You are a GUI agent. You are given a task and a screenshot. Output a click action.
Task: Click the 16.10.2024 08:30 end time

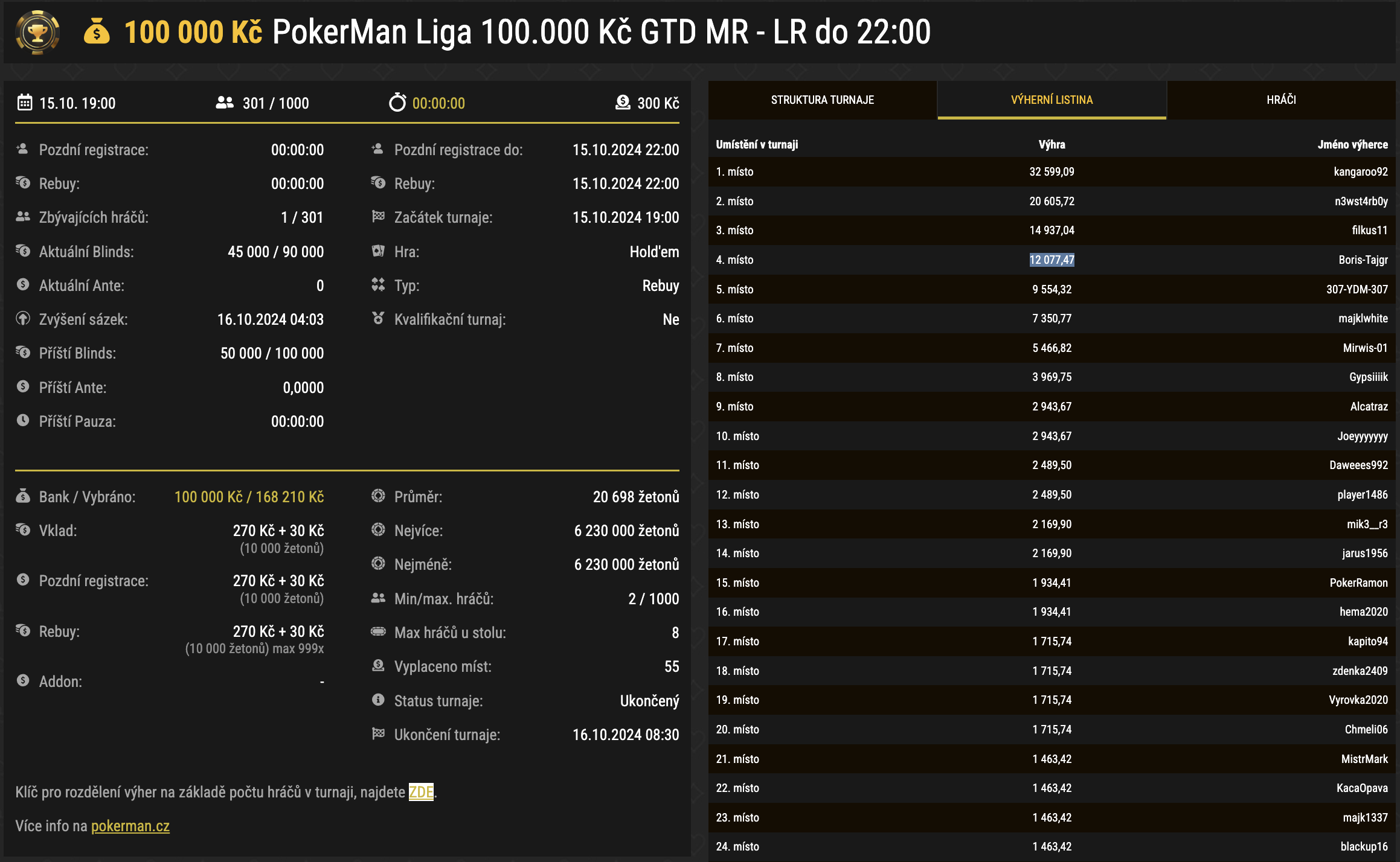pos(626,735)
